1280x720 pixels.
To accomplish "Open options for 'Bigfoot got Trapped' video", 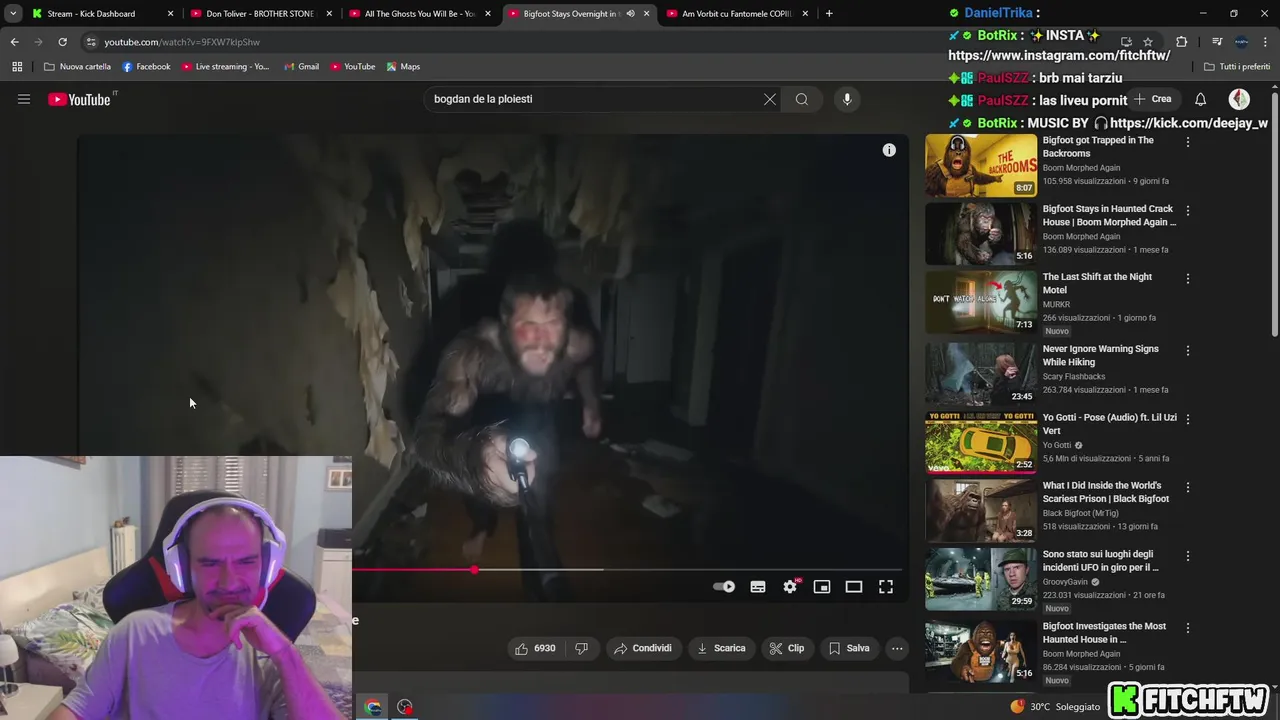I will [1188, 142].
